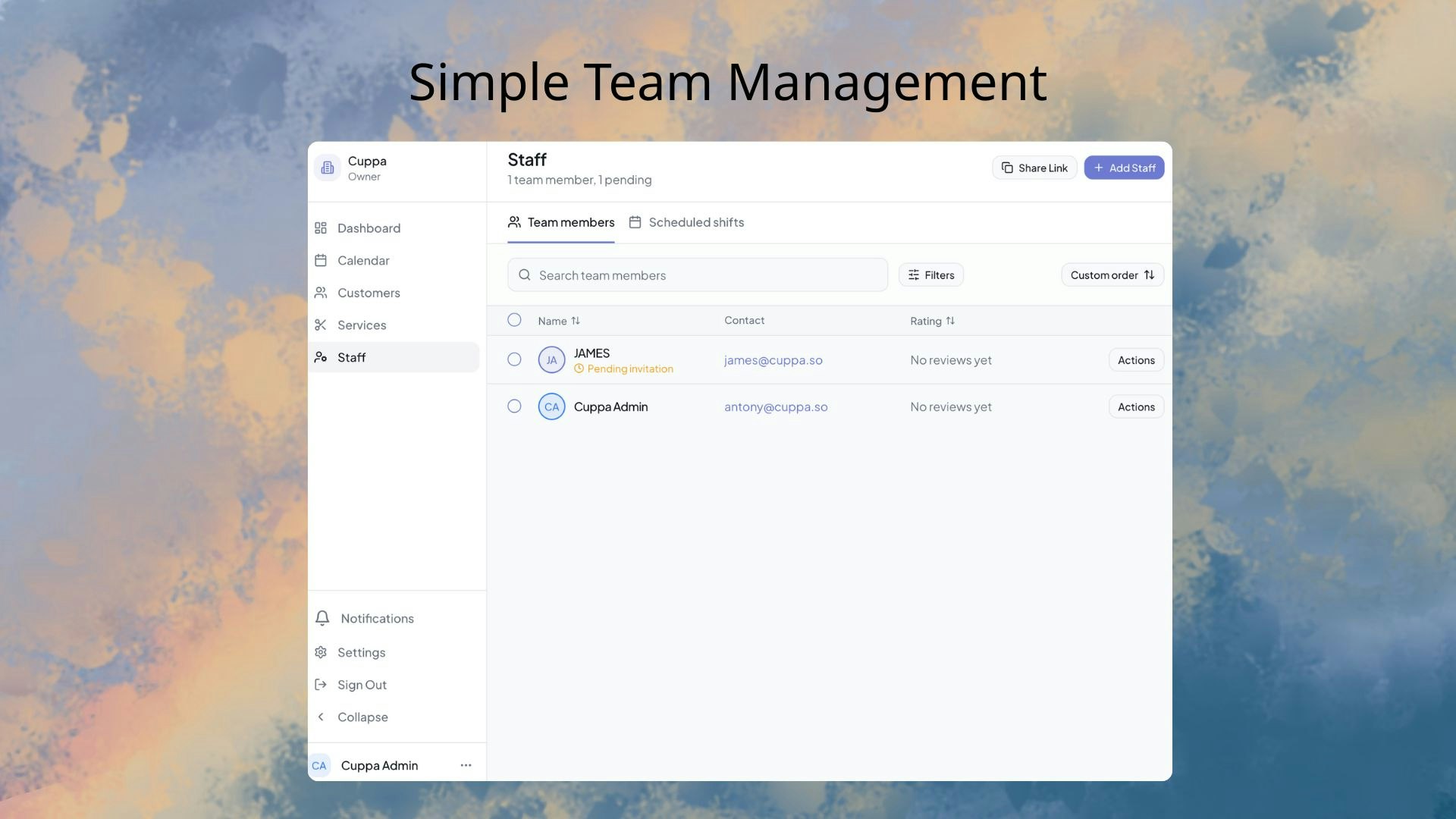Click the Search team members field
Screen dimensions: 1456x819
698,275
